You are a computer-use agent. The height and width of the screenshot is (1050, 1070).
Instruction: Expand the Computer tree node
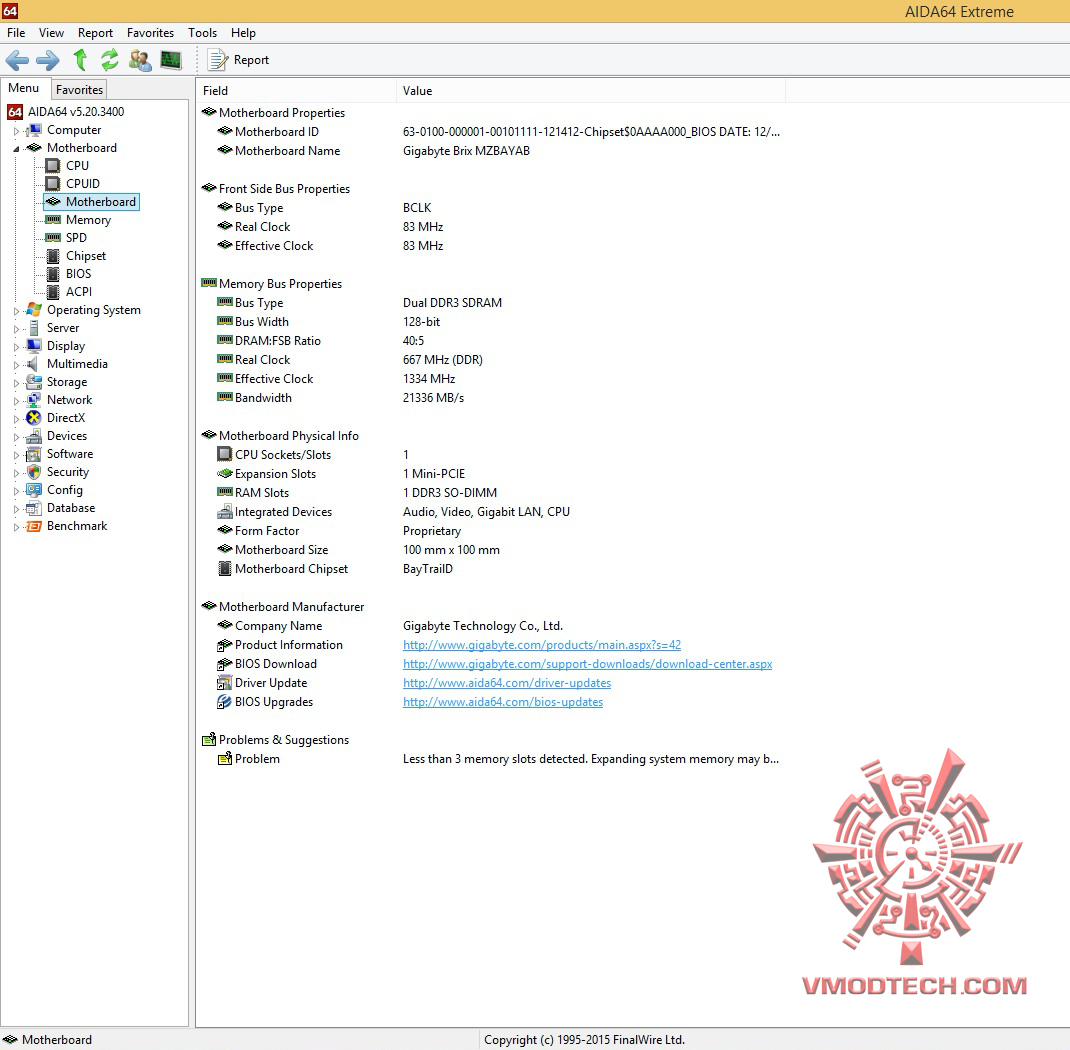[x=16, y=130]
